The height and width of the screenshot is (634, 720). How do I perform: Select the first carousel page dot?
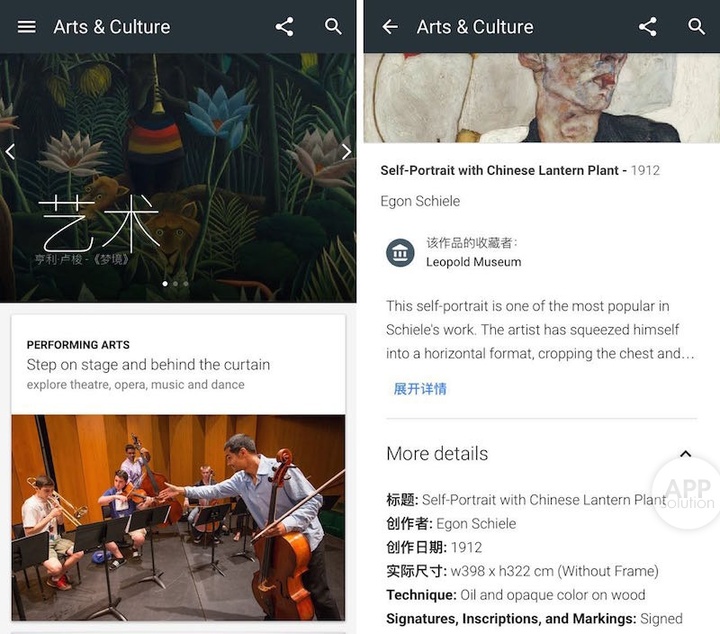[x=165, y=284]
